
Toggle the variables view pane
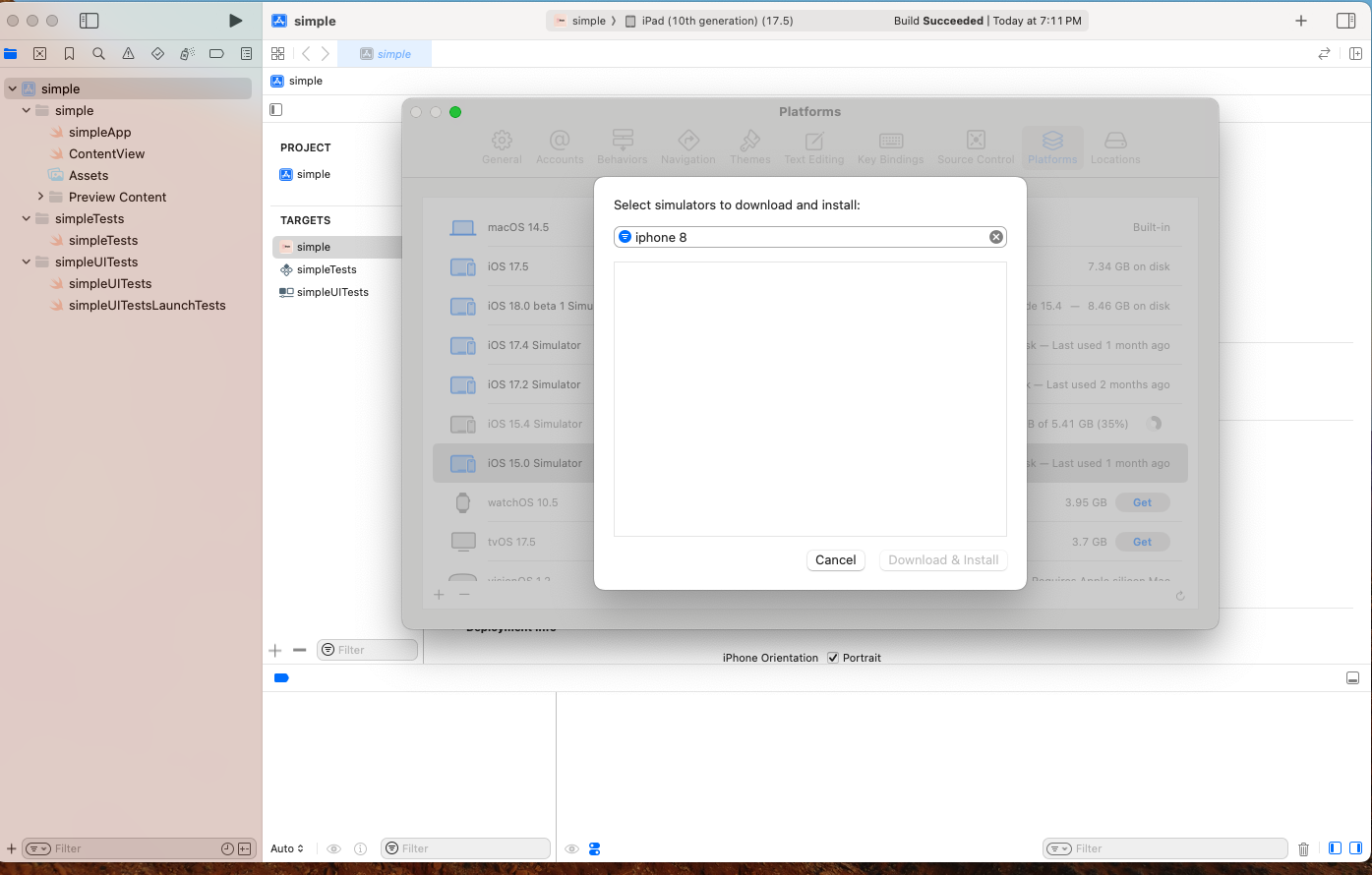click(x=1335, y=848)
